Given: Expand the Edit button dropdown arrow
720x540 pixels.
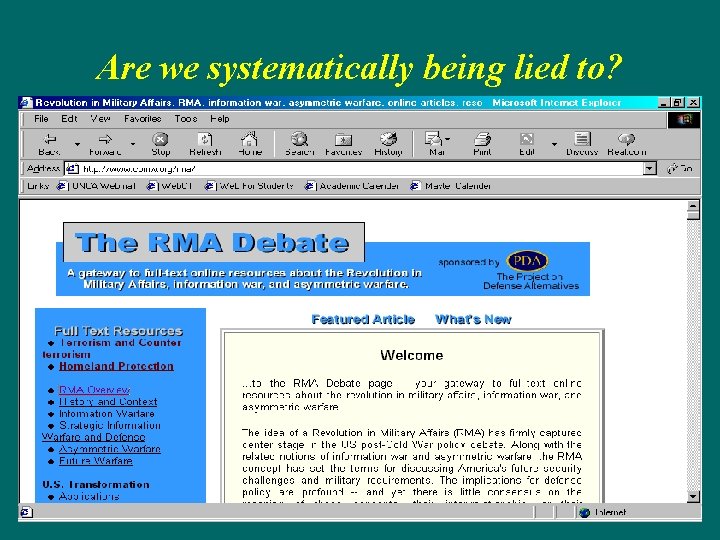Looking at the screenshot, I should pyautogui.click(x=554, y=144).
